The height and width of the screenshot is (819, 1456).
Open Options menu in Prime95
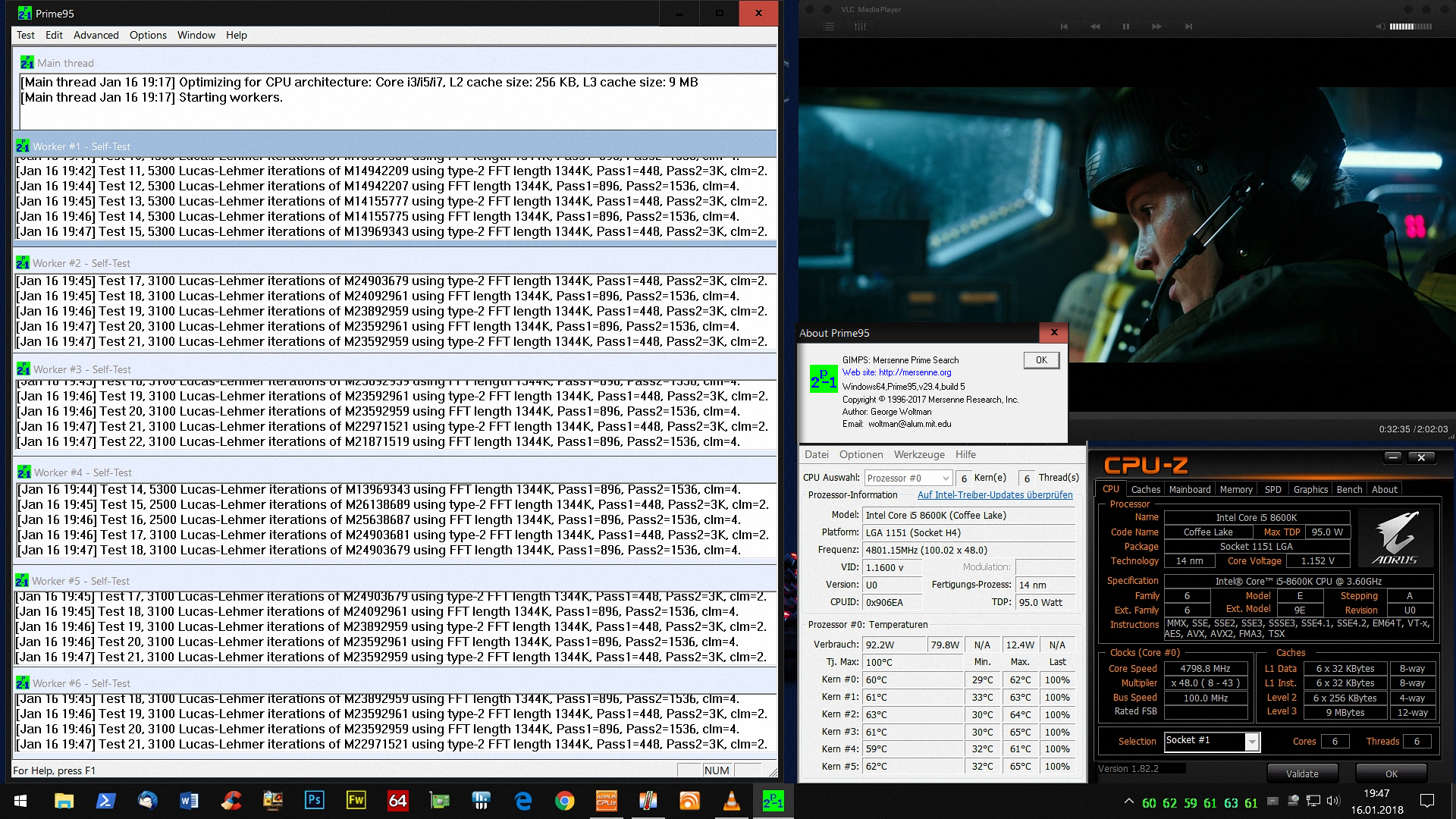pyautogui.click(x=148, y=35)
